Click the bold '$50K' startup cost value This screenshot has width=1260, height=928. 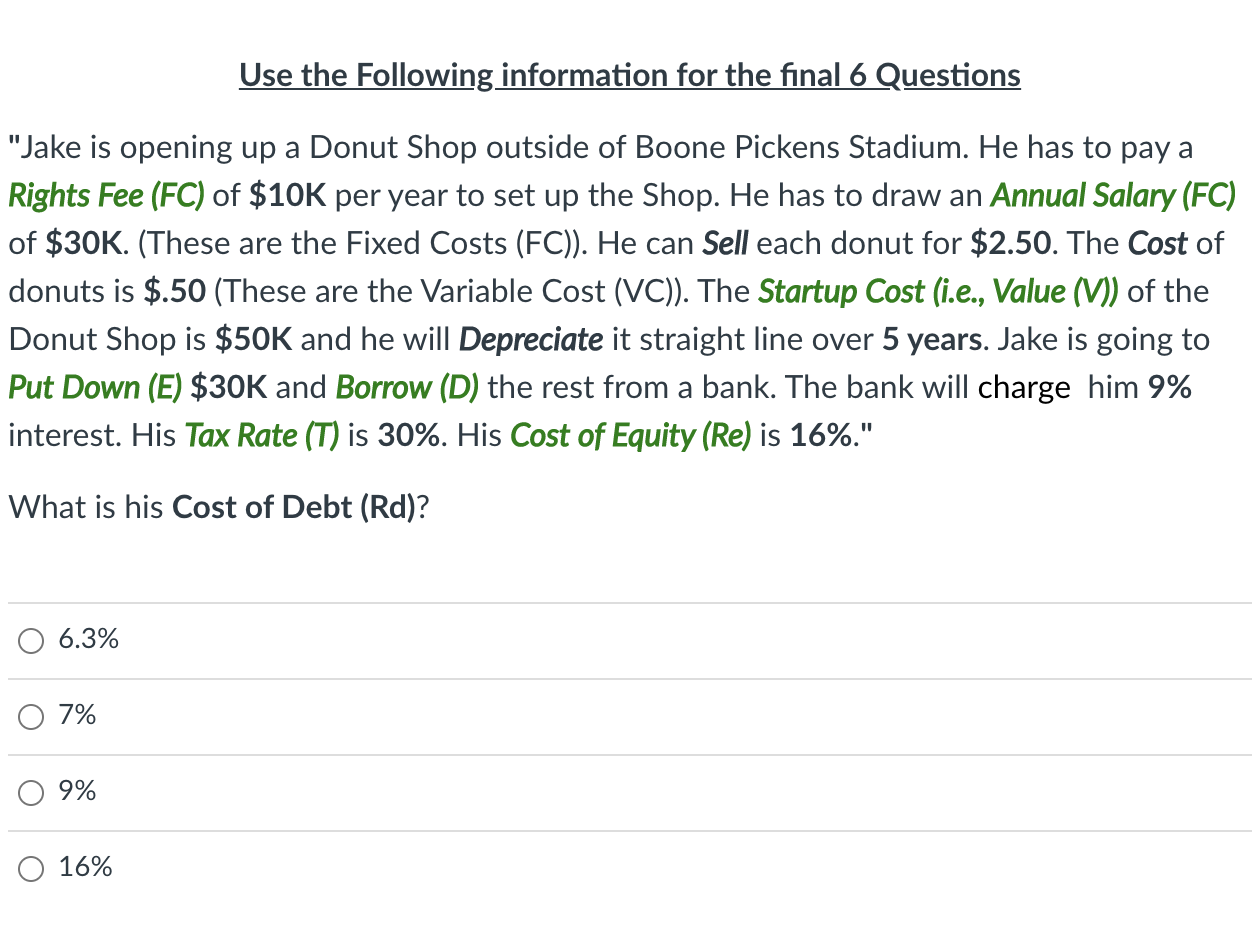click(254, 340)
